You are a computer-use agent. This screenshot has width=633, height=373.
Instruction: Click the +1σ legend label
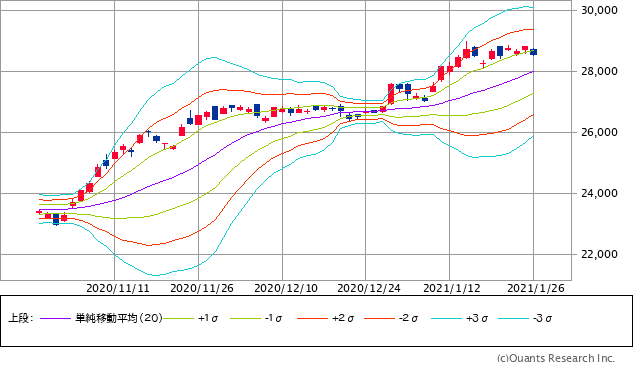208,318
